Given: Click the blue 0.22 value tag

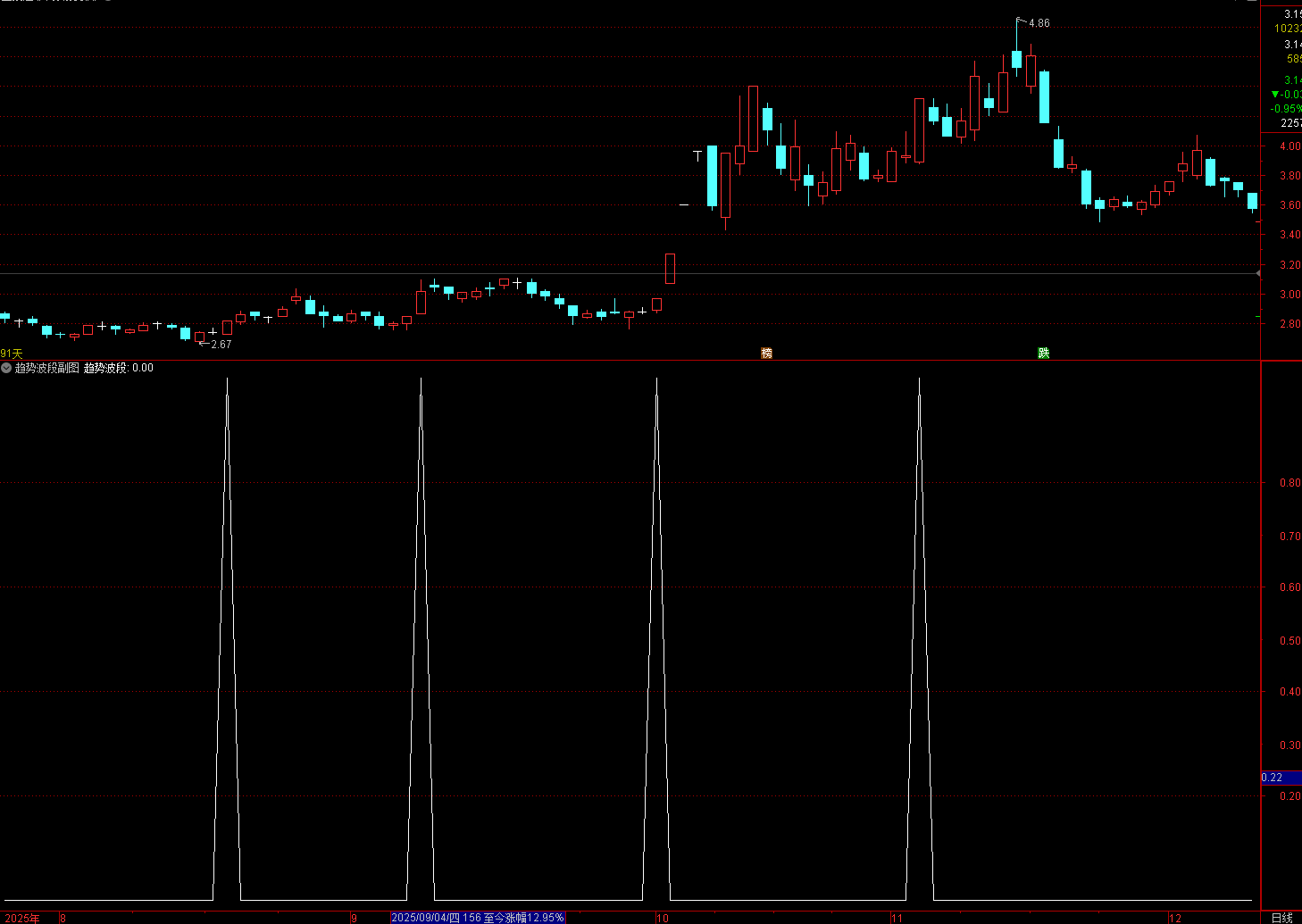Looking at the screenshot, I should (x=1281, y=778).
